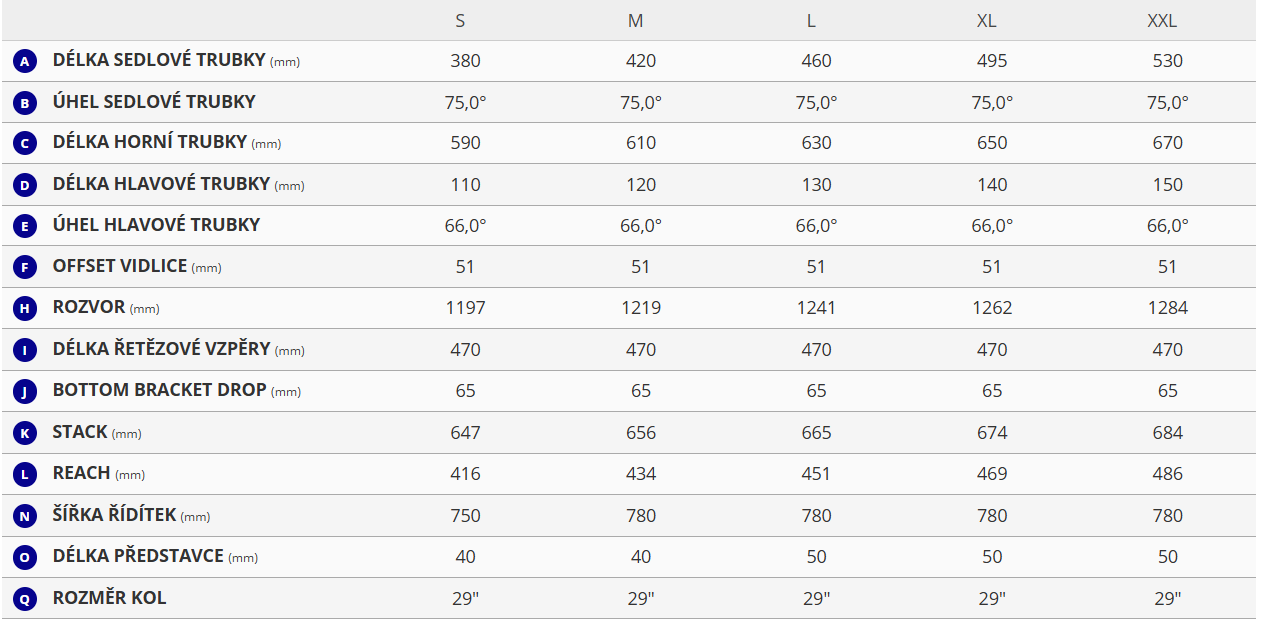Click the J badge beside Bottom Bracket Drop
Image resolution: width=1261 pixels, height=625 pixels.
click(25, 391)
